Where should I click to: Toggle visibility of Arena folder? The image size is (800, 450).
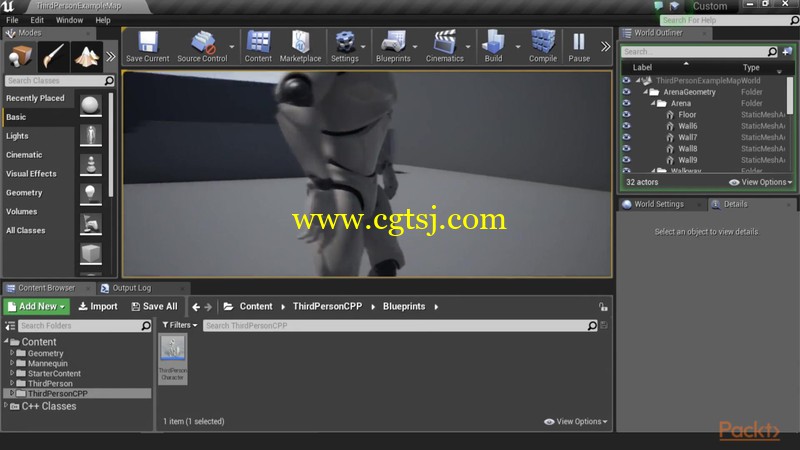pyautogui.click(x=627, y=103)
